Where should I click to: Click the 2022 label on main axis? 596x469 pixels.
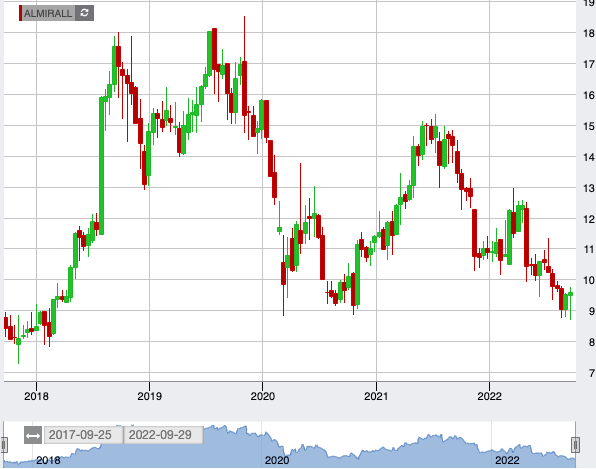coord(490,396)
